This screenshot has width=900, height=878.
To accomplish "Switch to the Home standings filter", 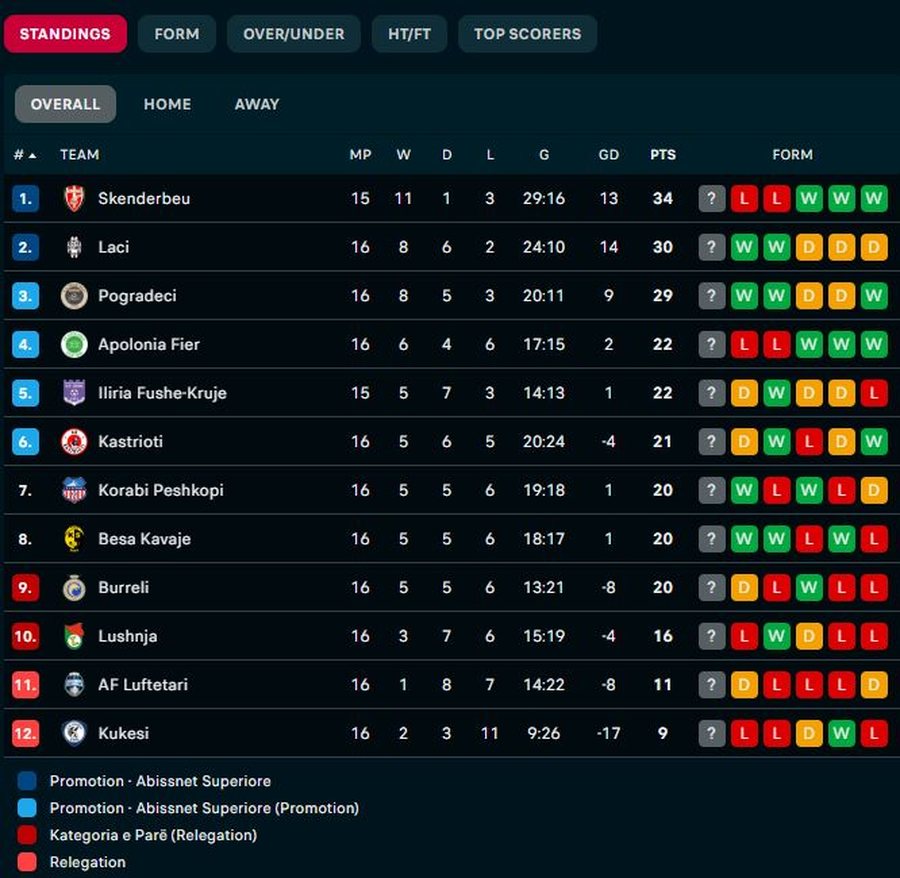I will [x=167, y=104].
